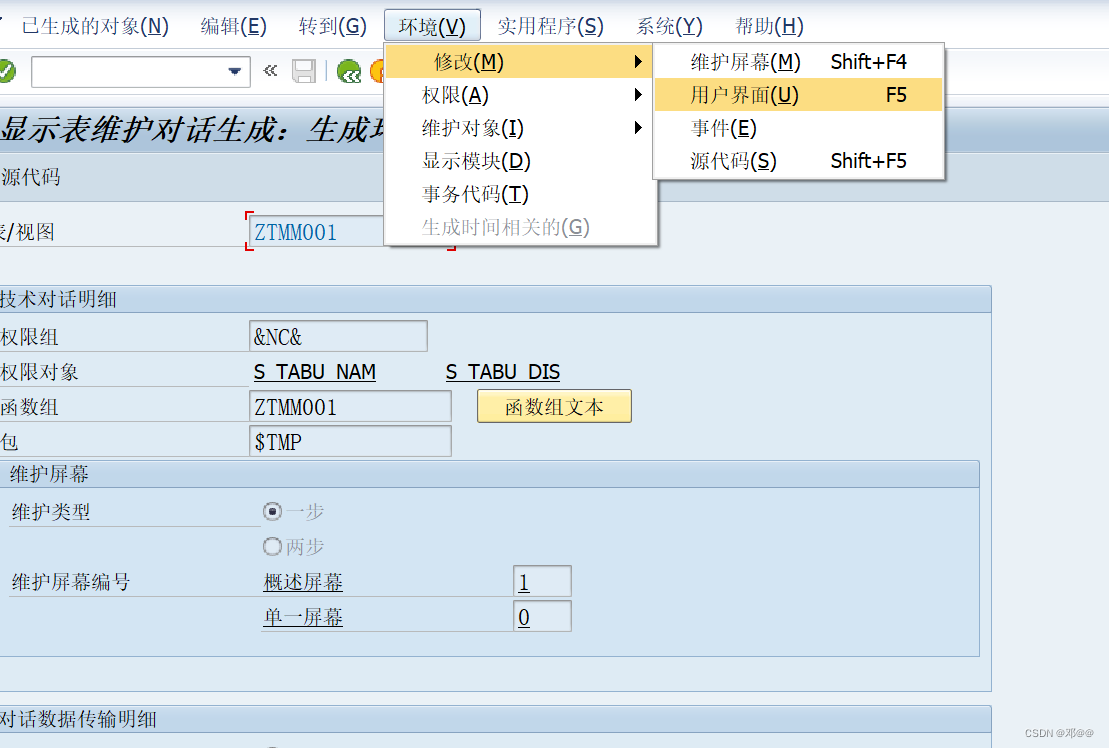Click the 函数组 field showing ZTMM001
The width and height of the screenshot is (1109, 748).
[x=350, y=407]
